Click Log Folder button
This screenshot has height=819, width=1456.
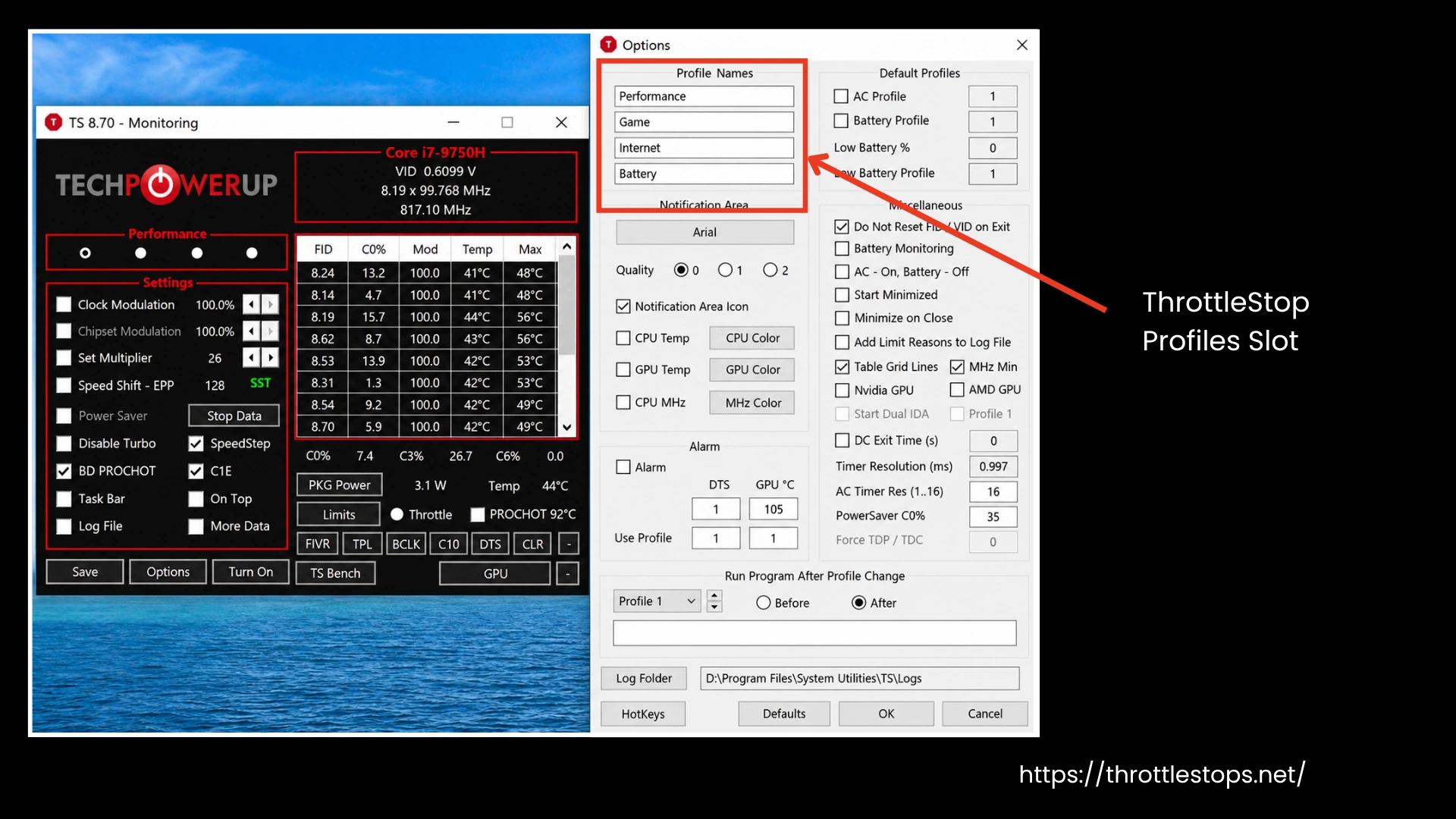pos(644,678)
